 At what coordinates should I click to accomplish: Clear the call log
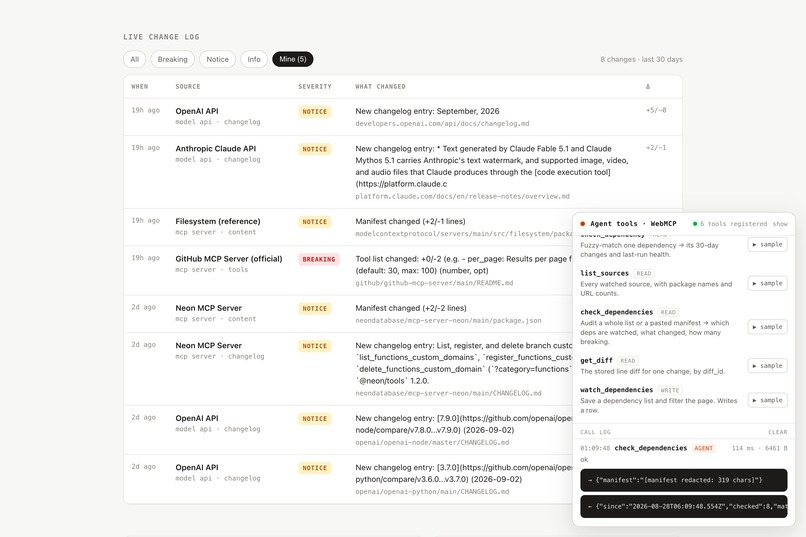(778, 432)
